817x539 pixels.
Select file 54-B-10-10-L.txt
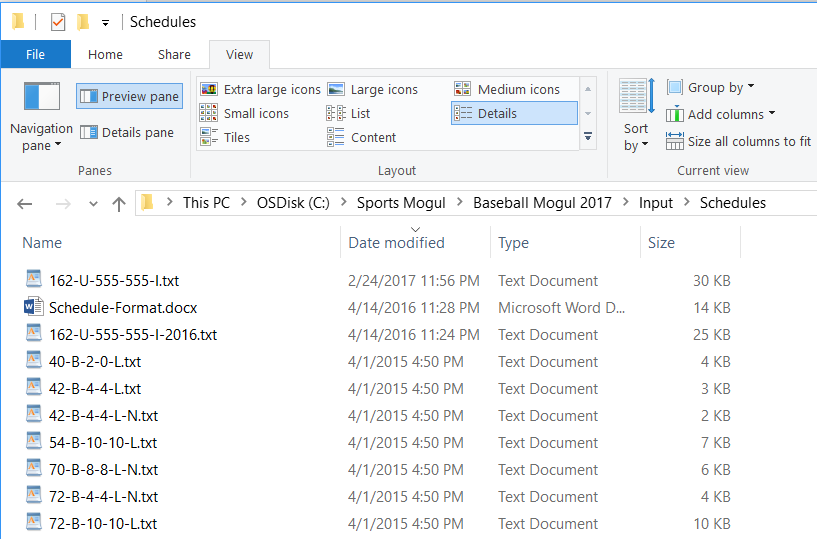click(x=103, y=443)
